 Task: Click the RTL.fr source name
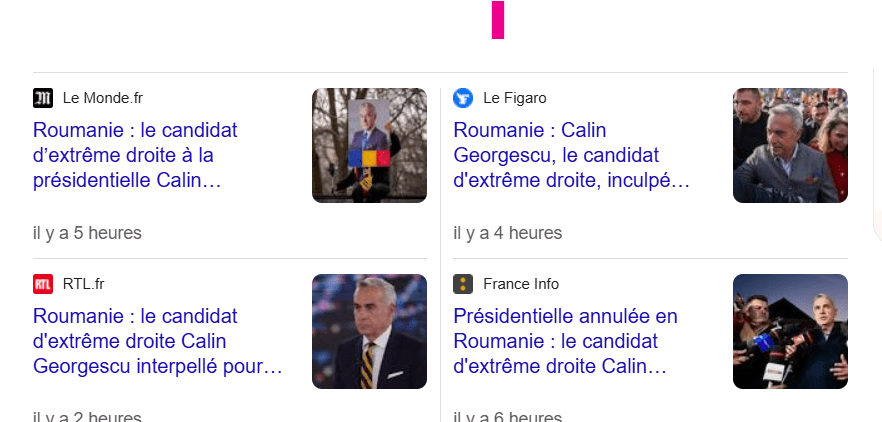coord(83,284)
